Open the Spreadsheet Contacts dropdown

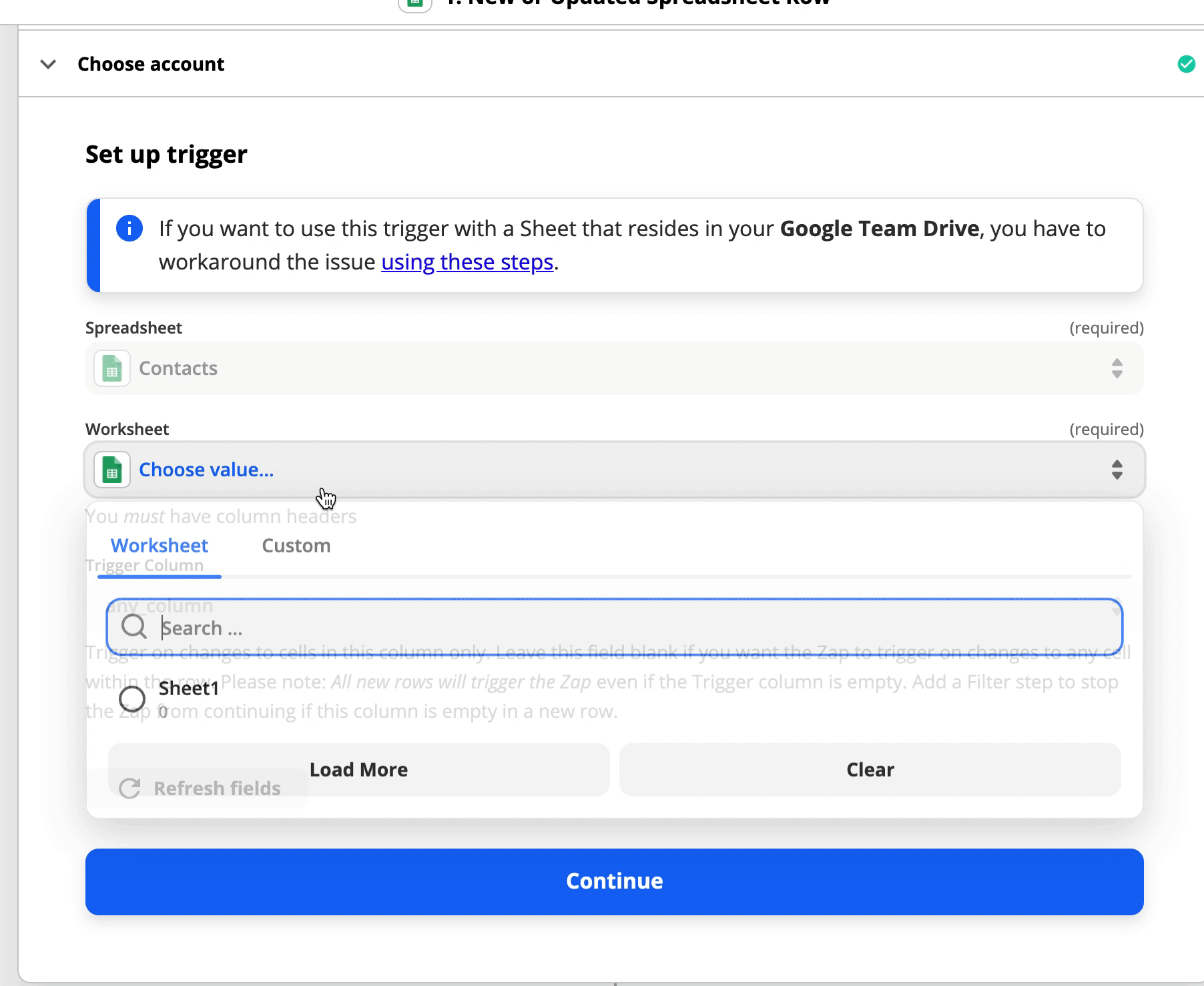click(614, 368)
